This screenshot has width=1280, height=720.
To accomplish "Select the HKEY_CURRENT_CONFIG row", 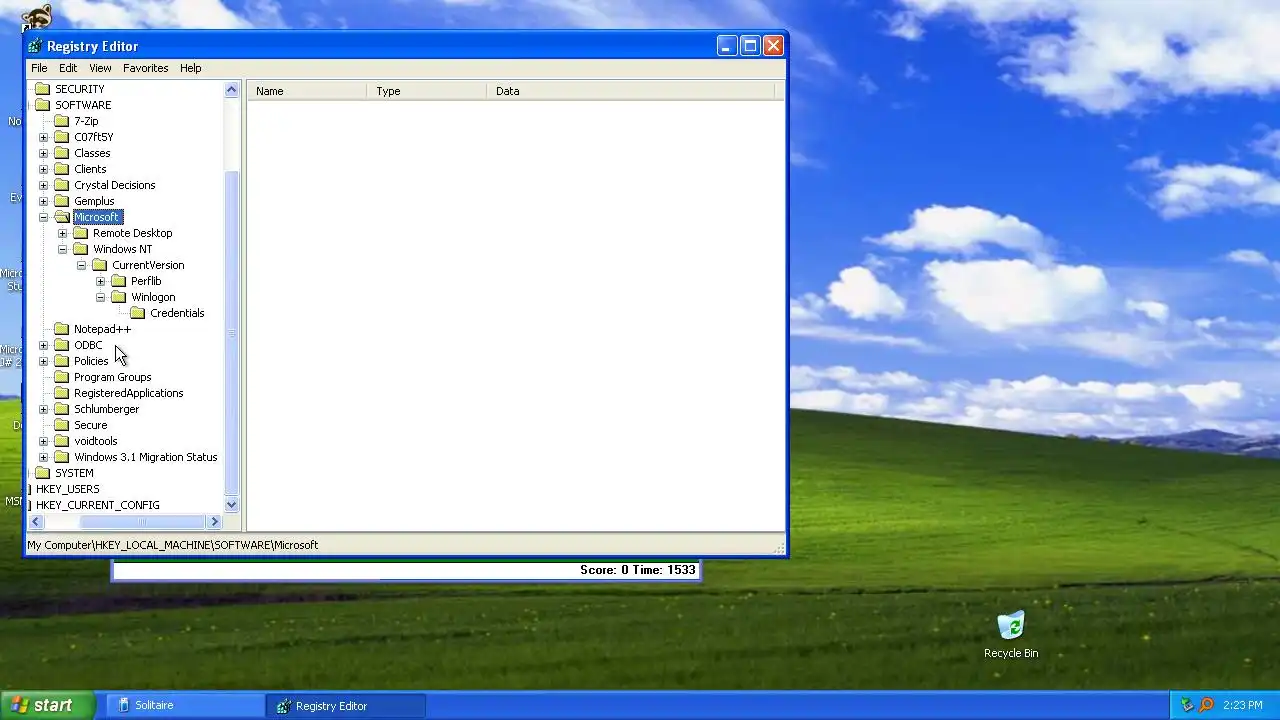I will click(x=97, y=505).
